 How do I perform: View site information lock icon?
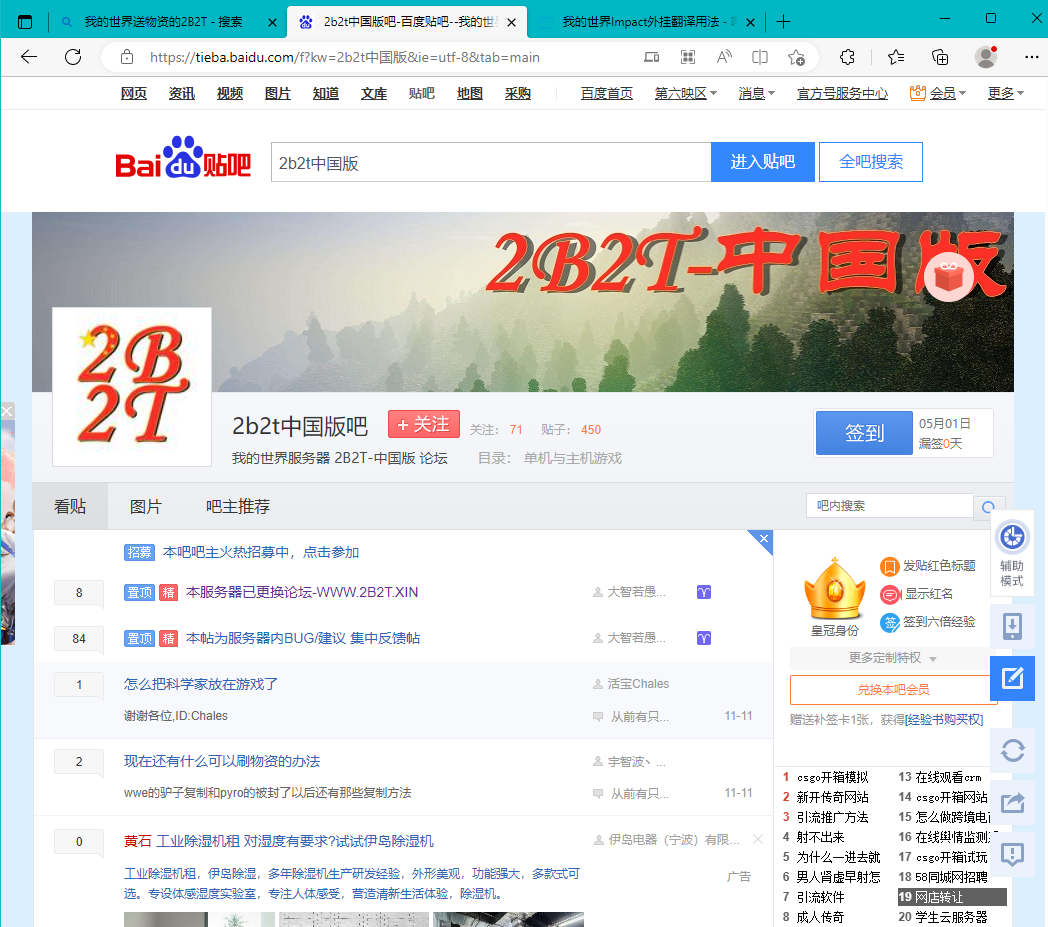(127, 57)
